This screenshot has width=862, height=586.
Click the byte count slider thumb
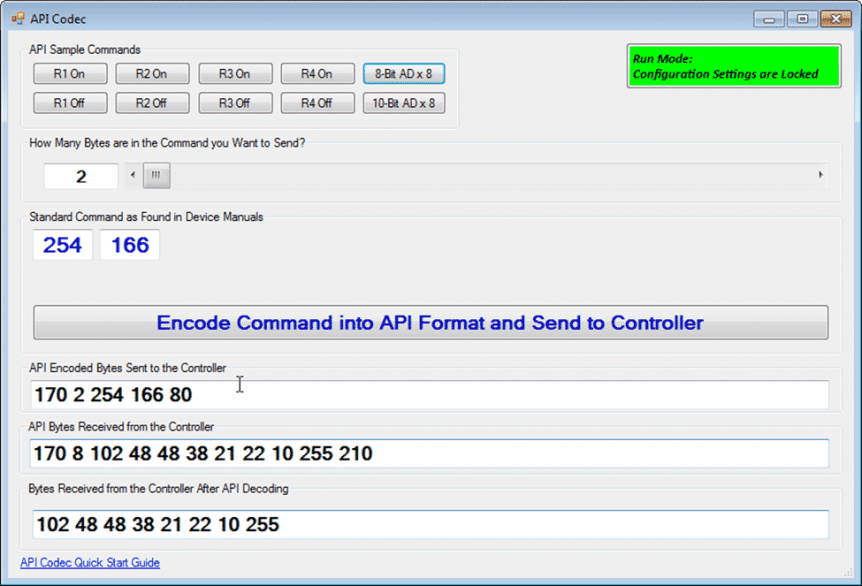[x=157, y=175]
